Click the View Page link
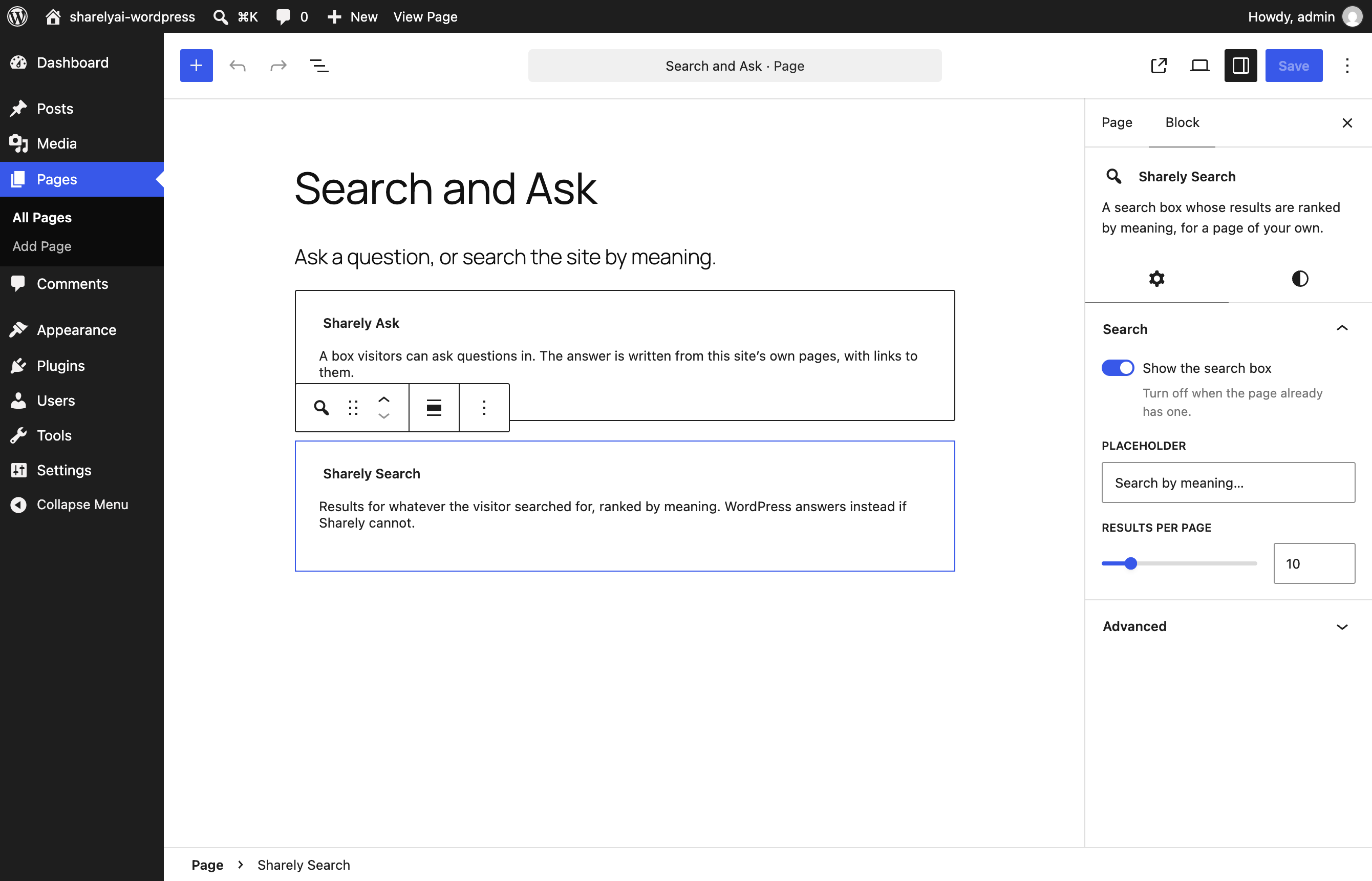The height and width of the screenshot is (881, 1372). coord(425,16)
